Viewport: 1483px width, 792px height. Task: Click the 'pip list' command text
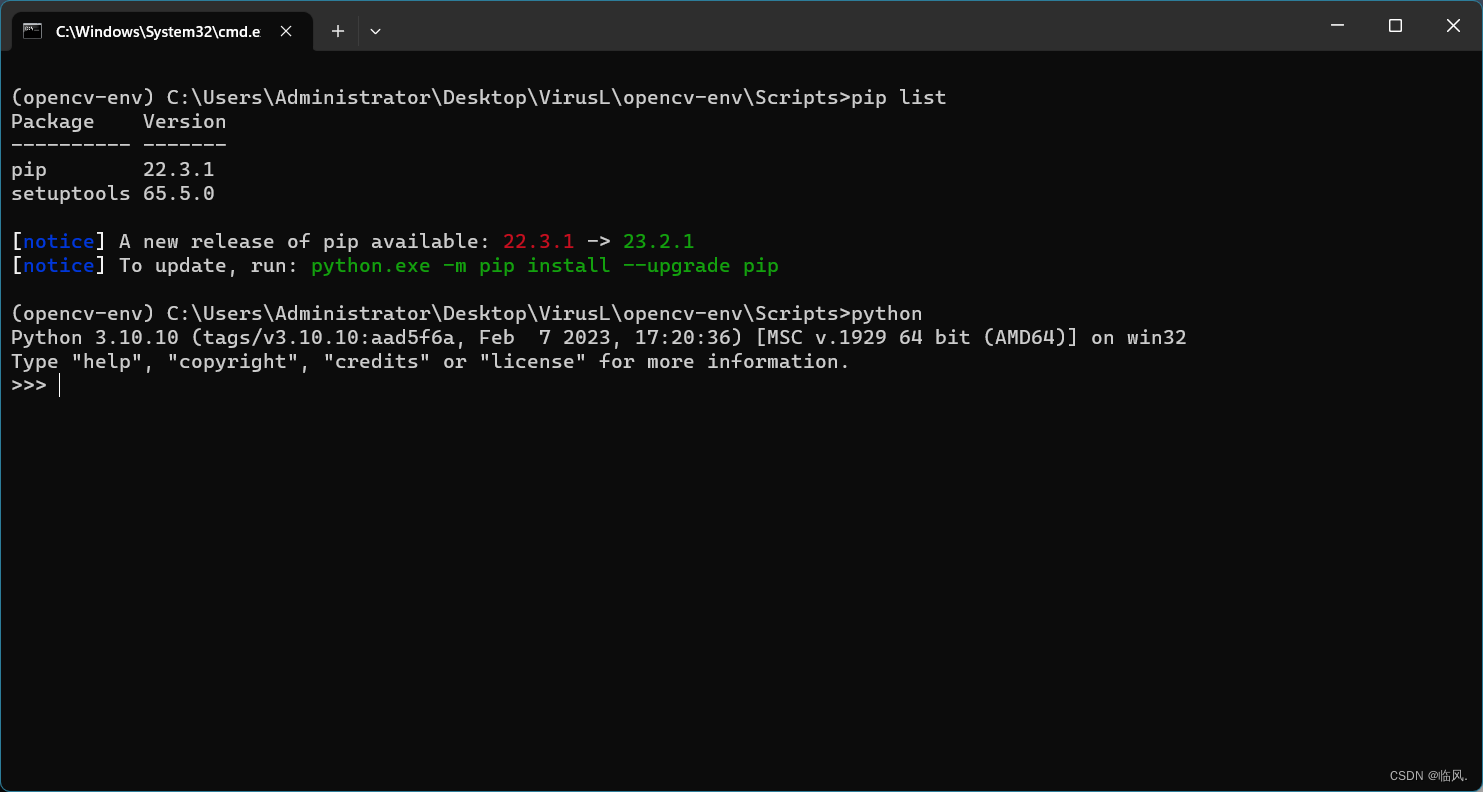(898, 98)
